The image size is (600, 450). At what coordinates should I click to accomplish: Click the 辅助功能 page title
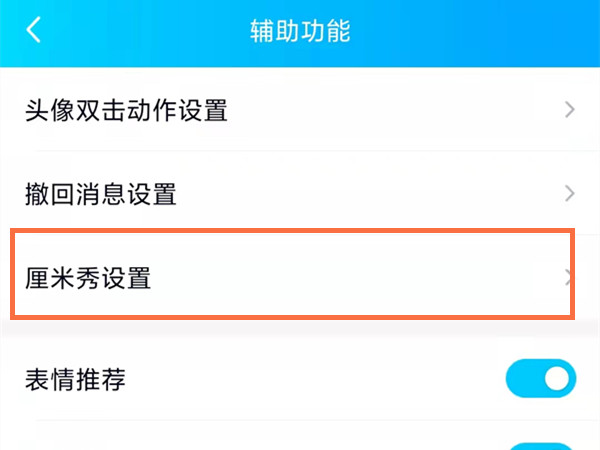click(x=300, y=30)
